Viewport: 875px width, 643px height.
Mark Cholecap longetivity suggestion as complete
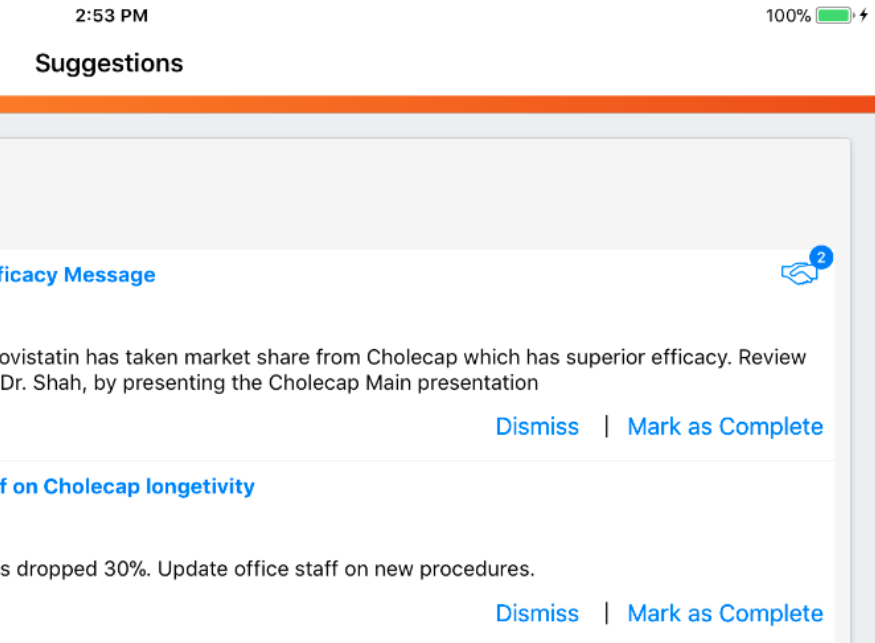click(x=725, y=613)
